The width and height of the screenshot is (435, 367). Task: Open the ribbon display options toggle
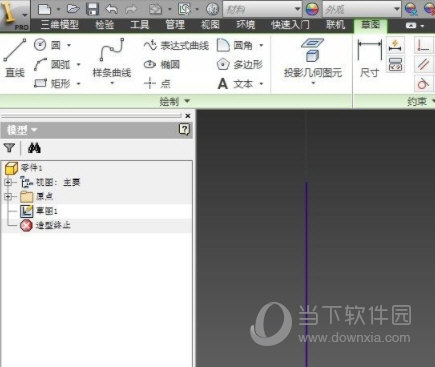click(414, 25)
